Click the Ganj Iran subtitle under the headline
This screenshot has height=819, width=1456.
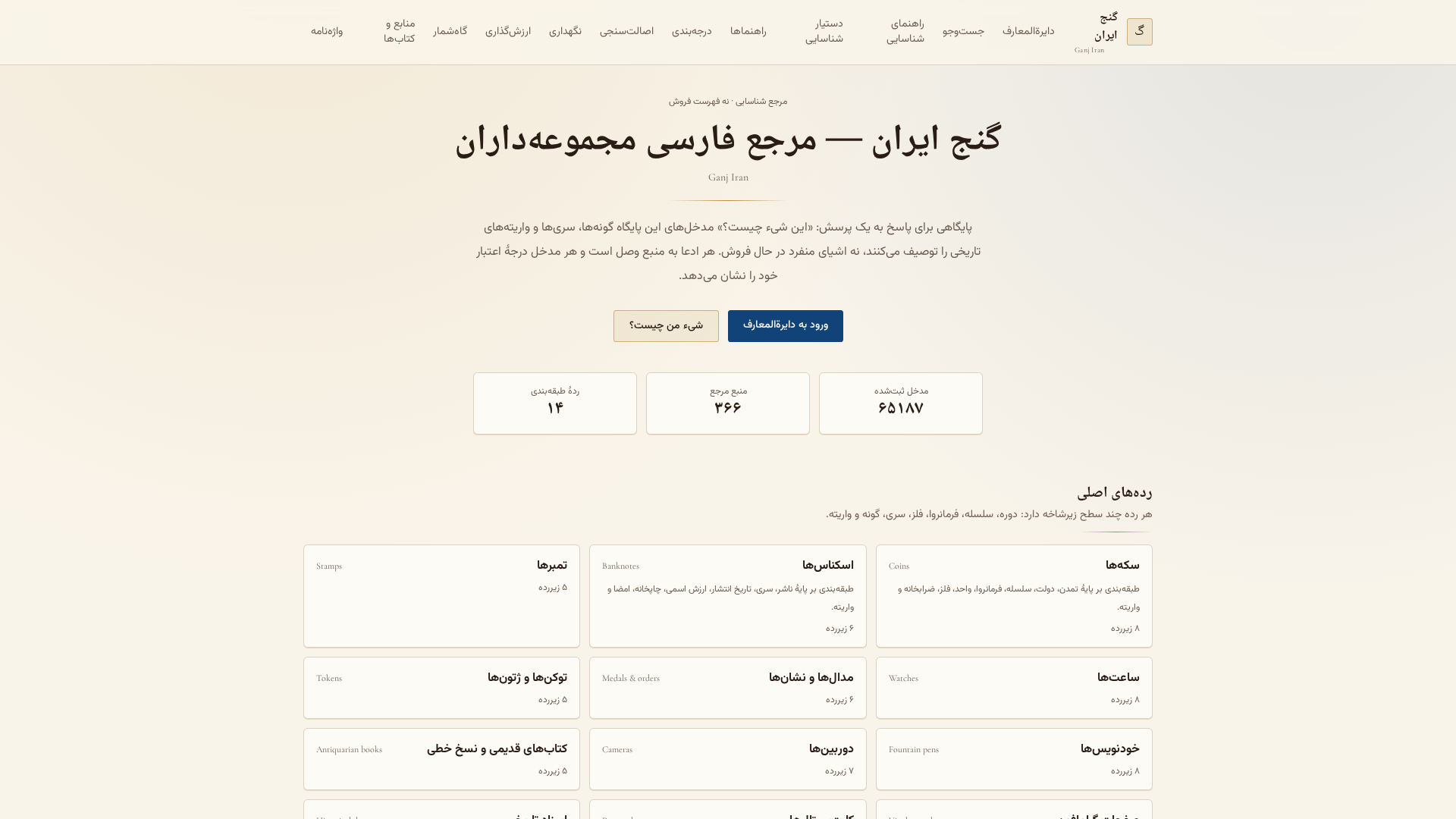point(728,177)
